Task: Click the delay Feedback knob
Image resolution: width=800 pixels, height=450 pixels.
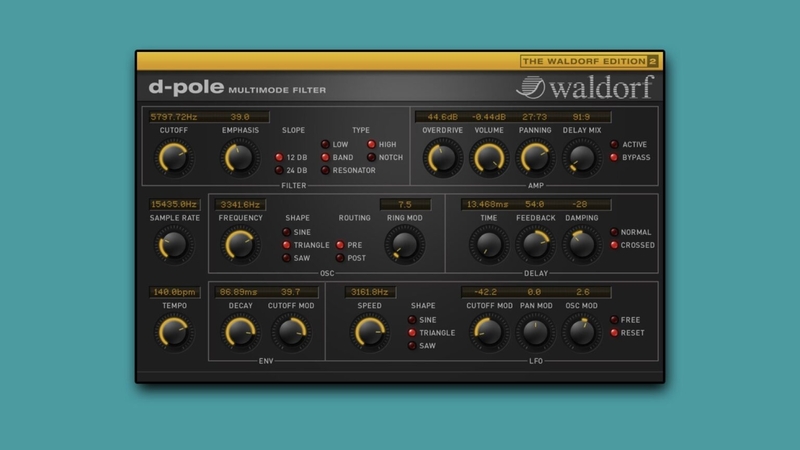Action: (x=535, y=245)
